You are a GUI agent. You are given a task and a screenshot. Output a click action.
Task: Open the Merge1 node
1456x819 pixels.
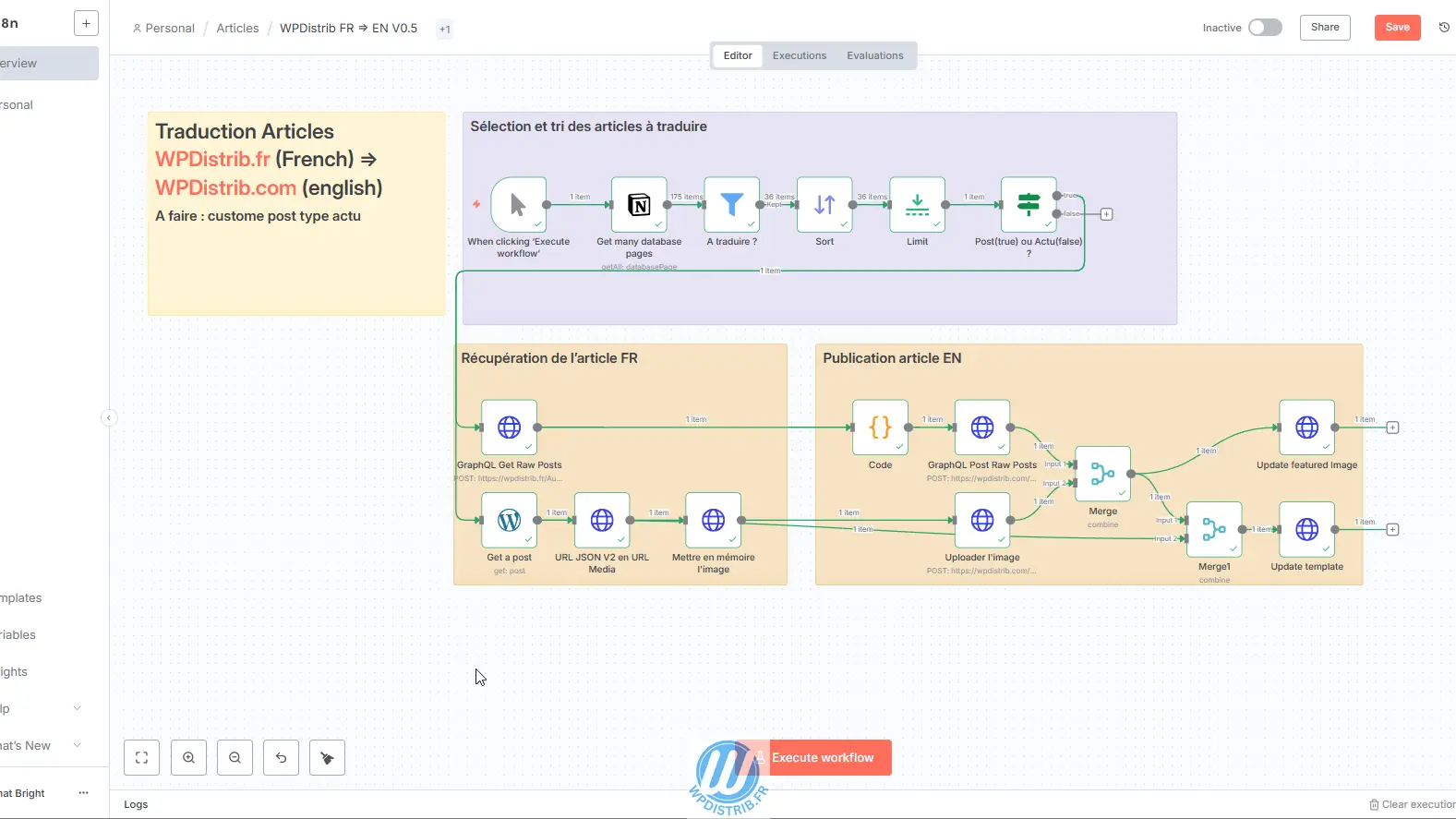pyautogui.click(x=1214, y=529)
